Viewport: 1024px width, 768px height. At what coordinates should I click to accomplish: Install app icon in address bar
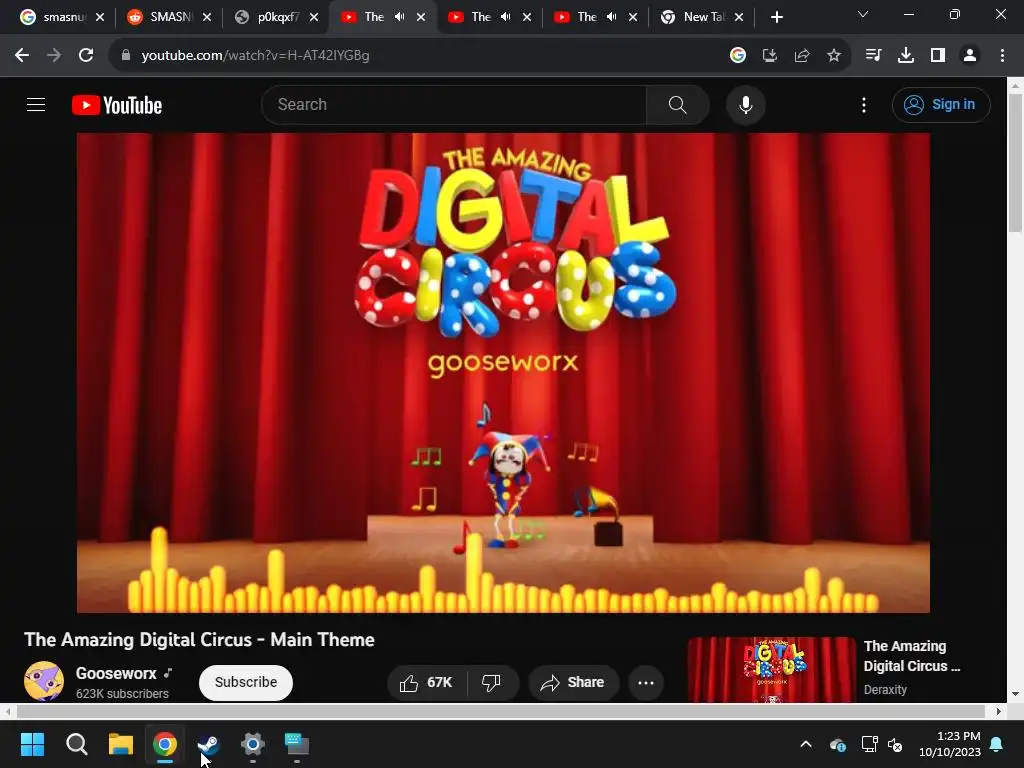[770, 56]
